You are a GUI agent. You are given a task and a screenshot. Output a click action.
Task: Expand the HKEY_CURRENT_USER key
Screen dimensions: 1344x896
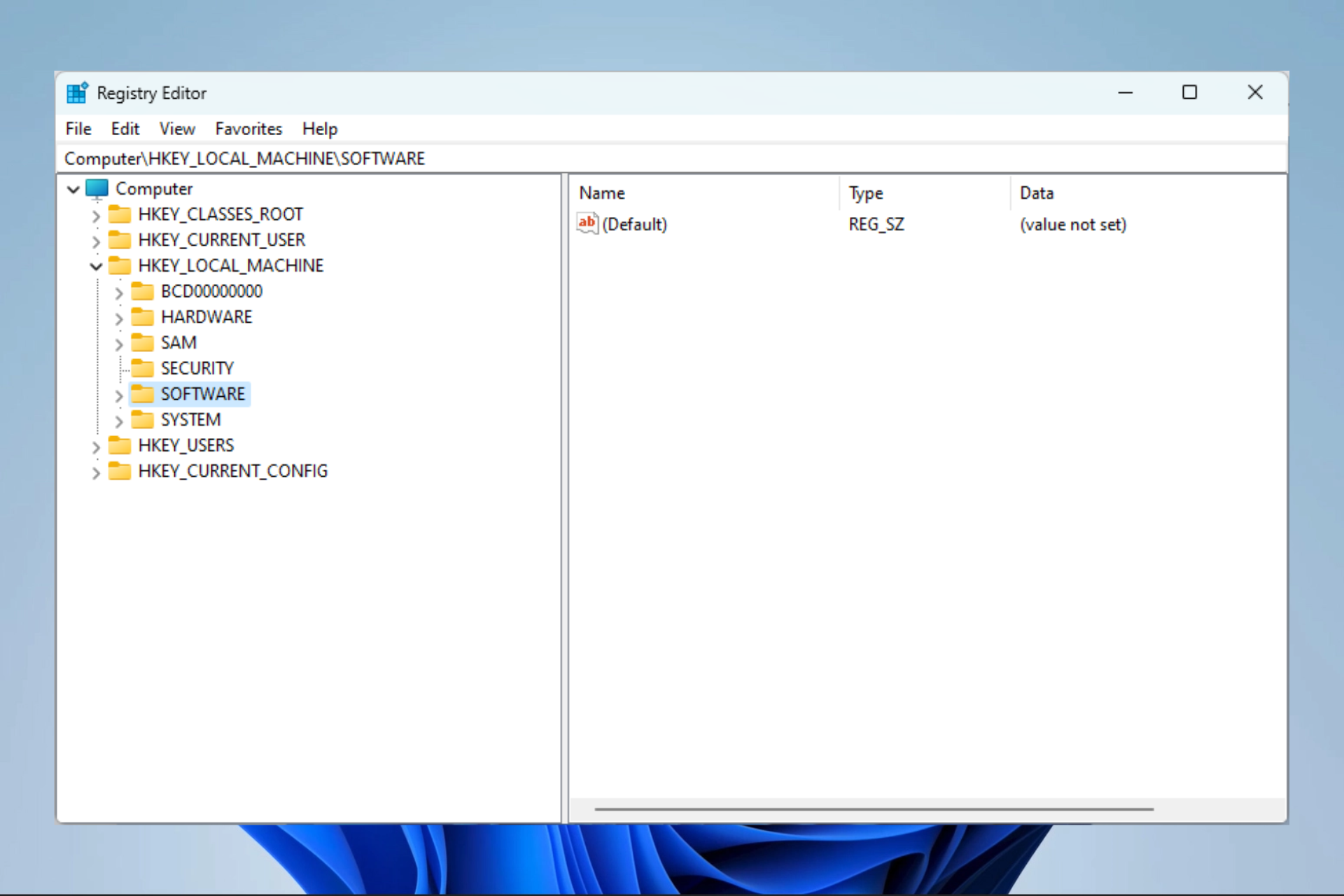click(x=96, y=241)
